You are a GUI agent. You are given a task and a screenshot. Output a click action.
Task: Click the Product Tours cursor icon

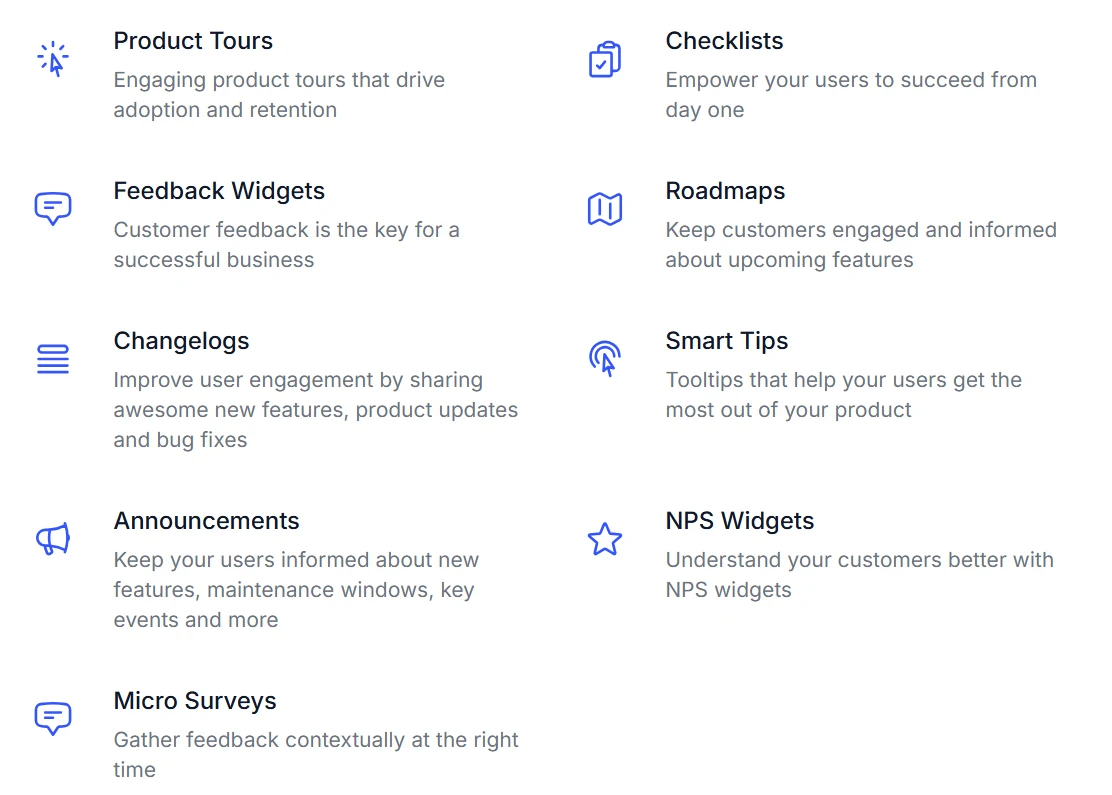tap(53, 59)
